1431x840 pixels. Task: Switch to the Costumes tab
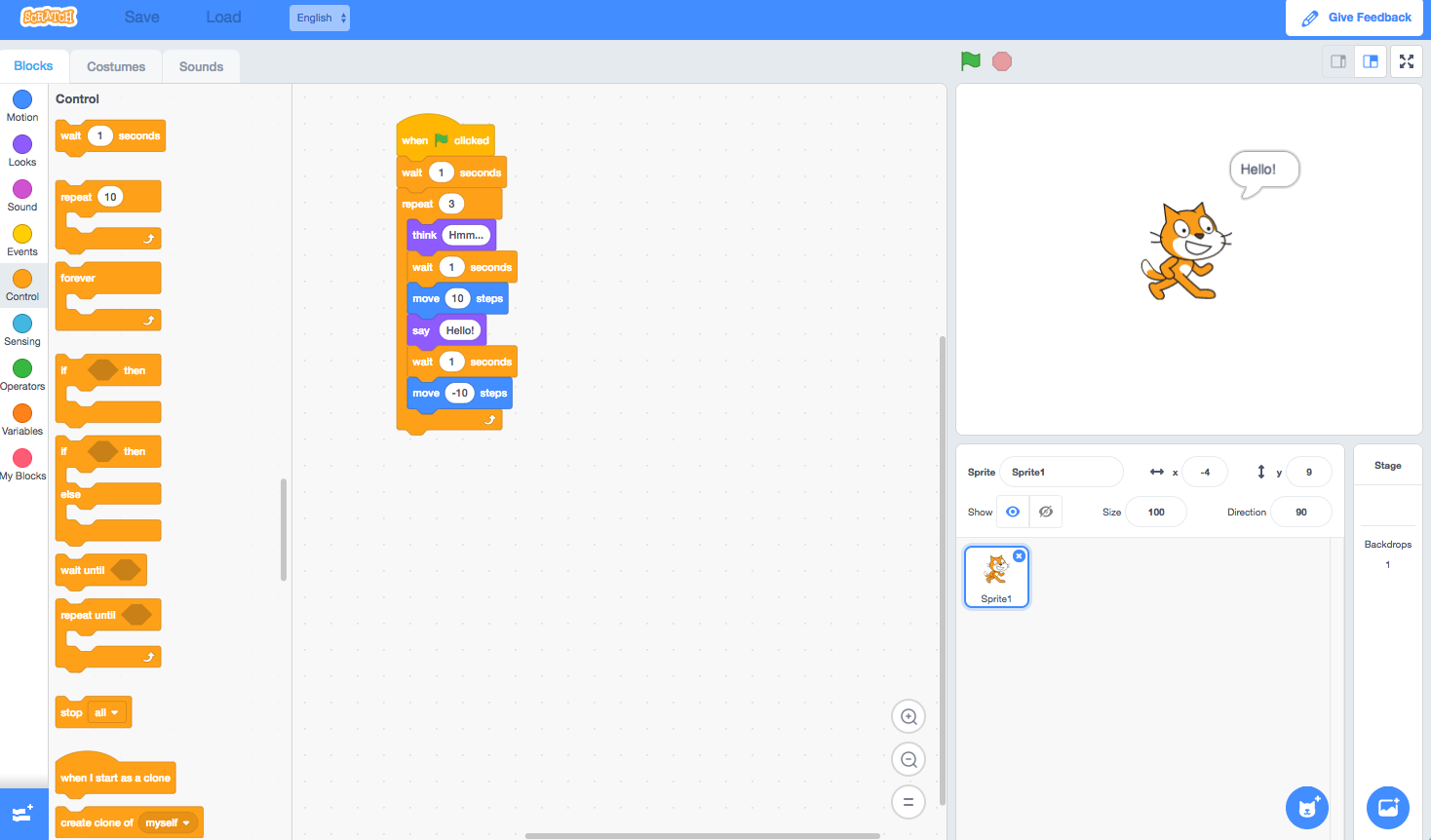[x=115, y=65]
